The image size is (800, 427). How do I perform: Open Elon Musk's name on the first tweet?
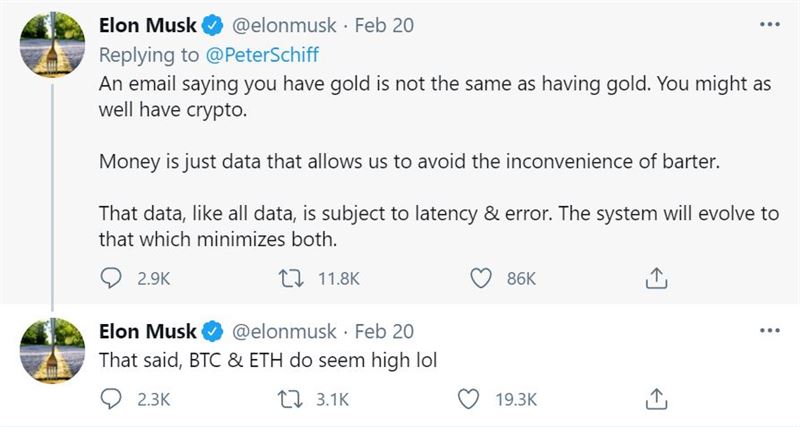click(x=147, y=25)
